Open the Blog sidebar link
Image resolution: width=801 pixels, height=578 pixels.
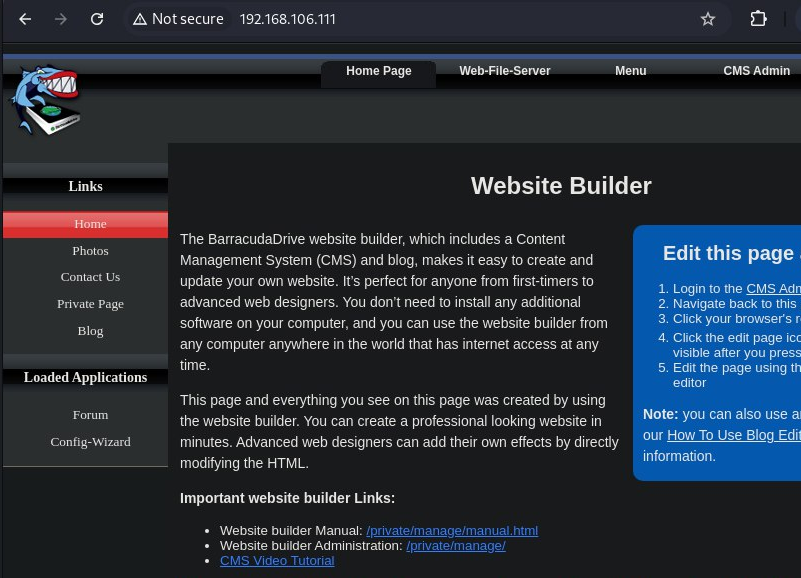(x=90, y=331)
